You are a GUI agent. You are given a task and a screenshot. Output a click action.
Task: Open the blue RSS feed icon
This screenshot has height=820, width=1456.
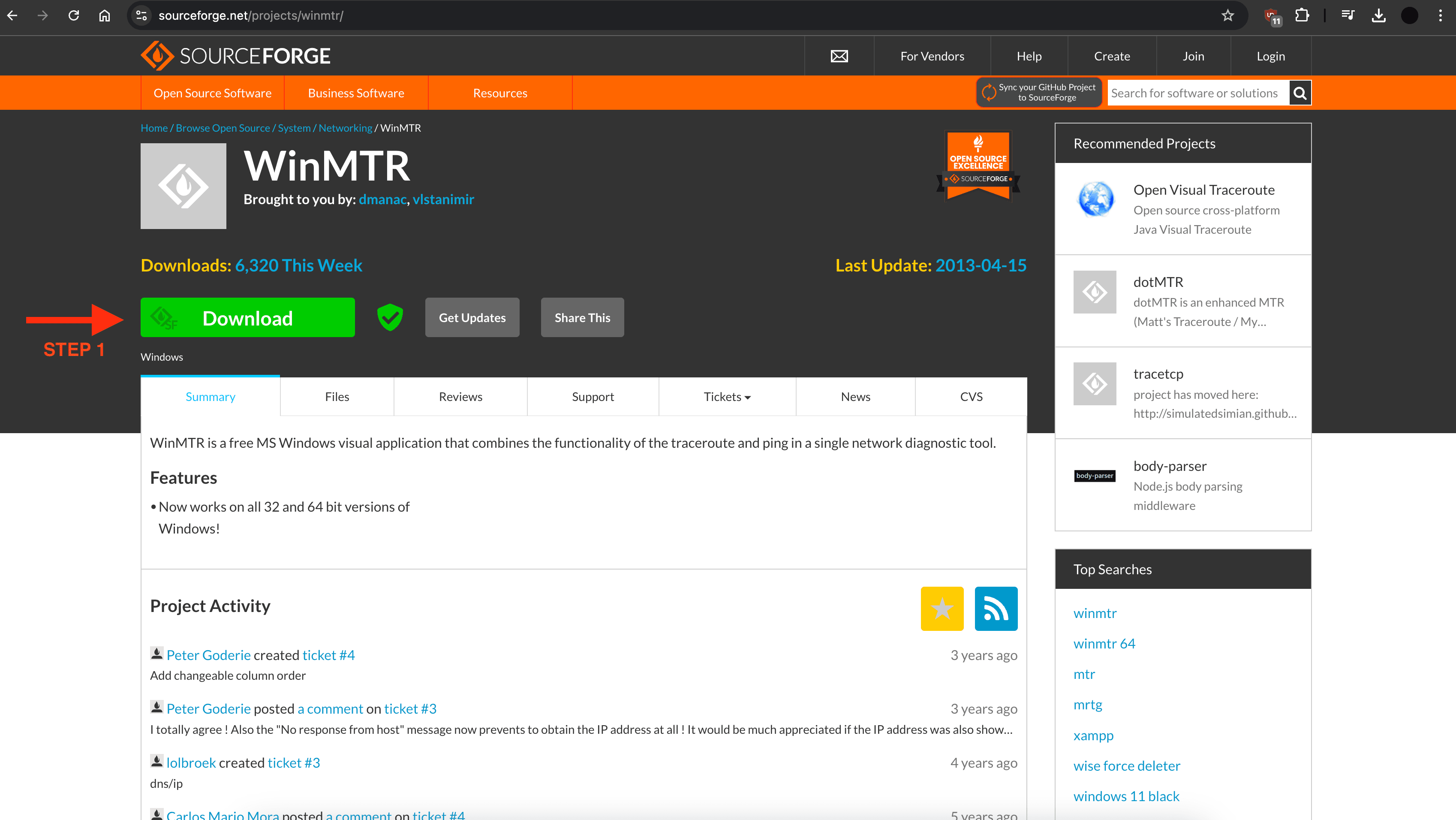coord(996,609)
